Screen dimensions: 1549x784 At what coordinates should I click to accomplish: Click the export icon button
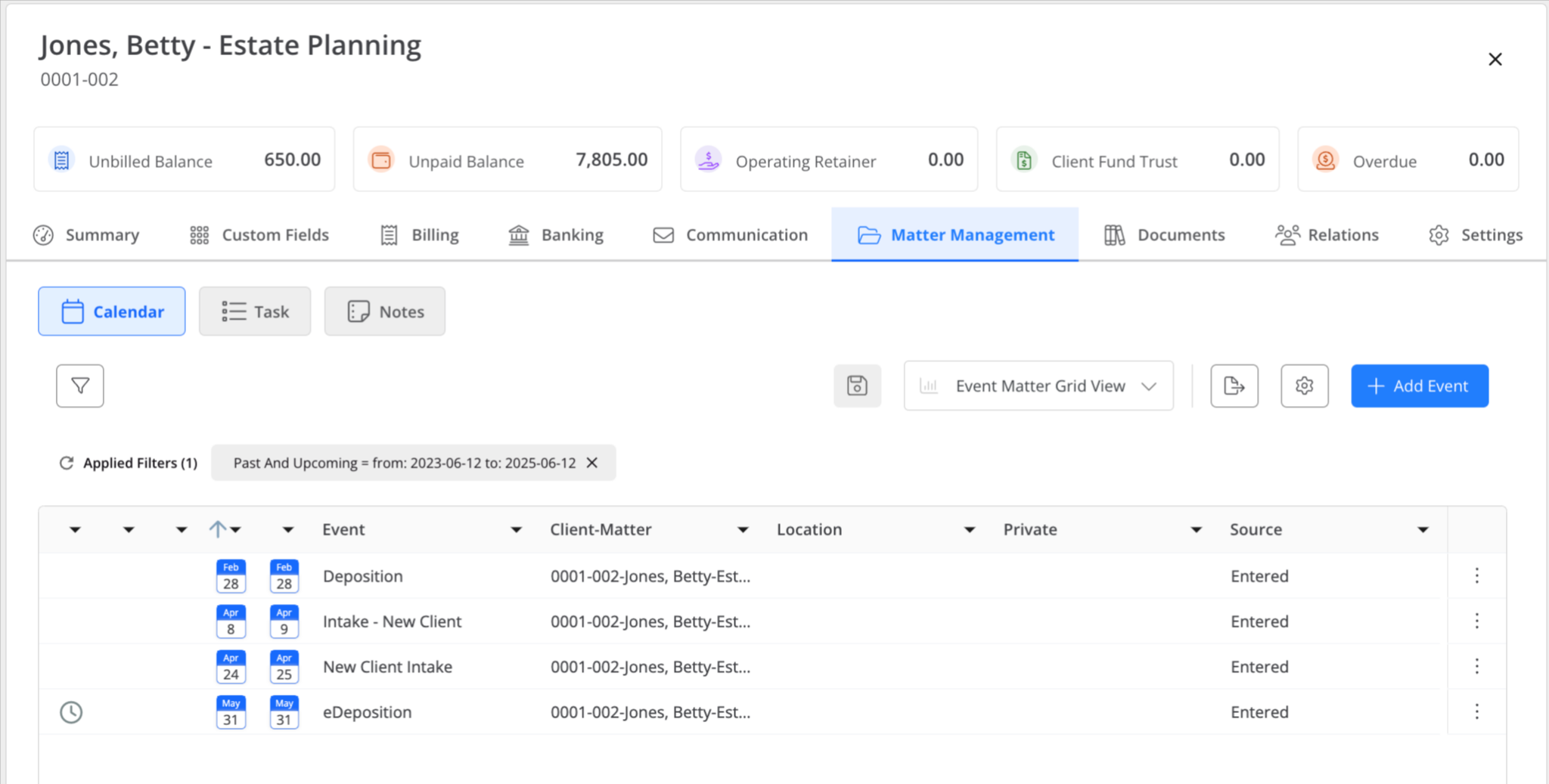(x=1234, y=386)
